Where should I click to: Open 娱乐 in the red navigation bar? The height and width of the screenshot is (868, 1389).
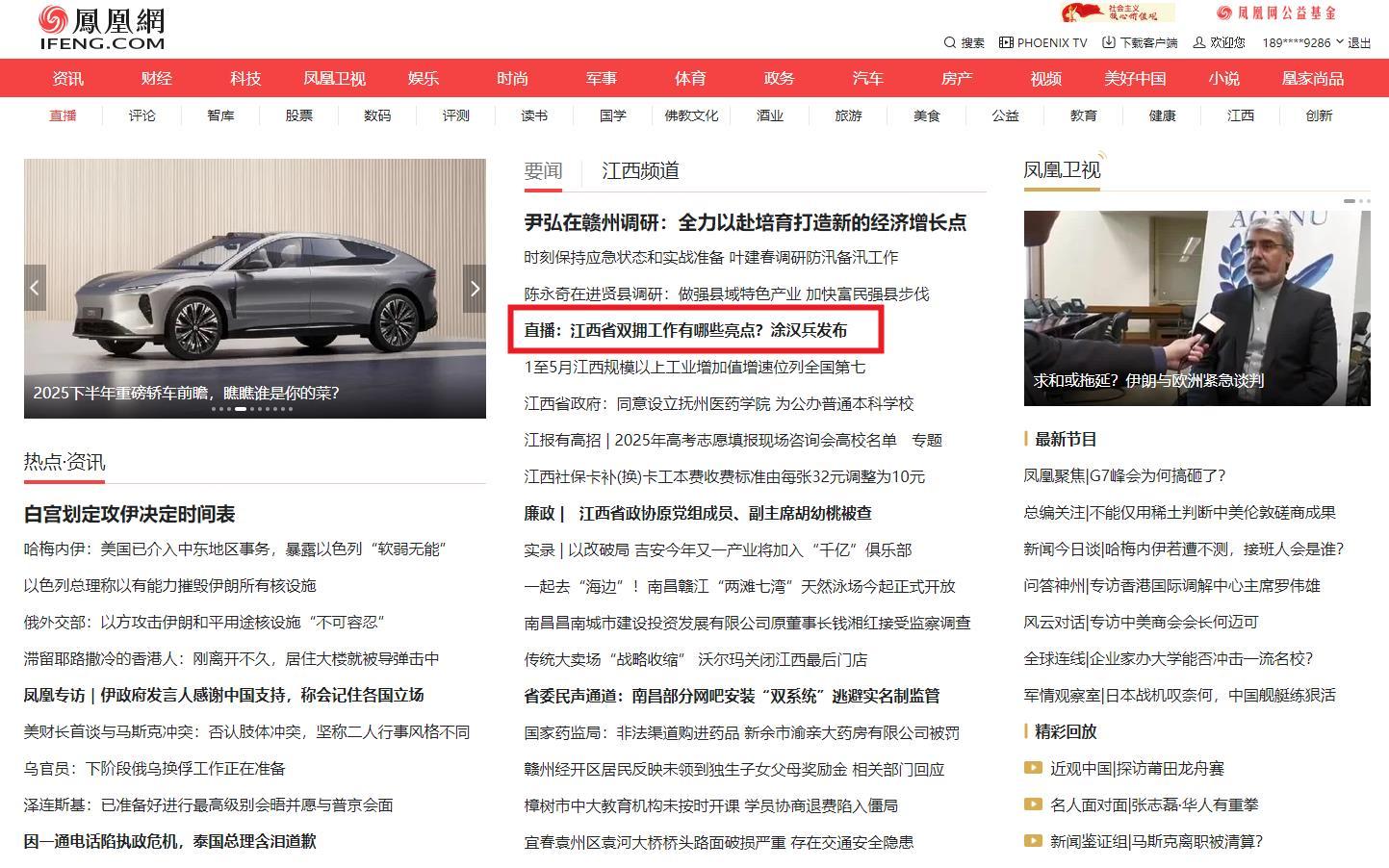tap(424, 78)
